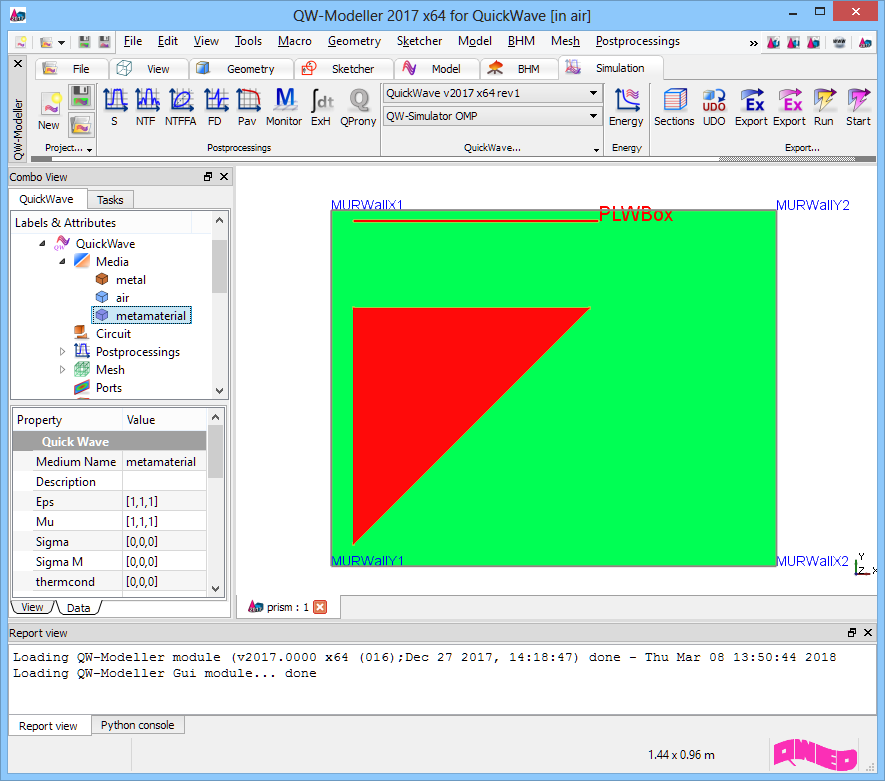The height and width of the screenshot is (781, 885).
Task: Open the Geometry menu
Action: point(354,41)
